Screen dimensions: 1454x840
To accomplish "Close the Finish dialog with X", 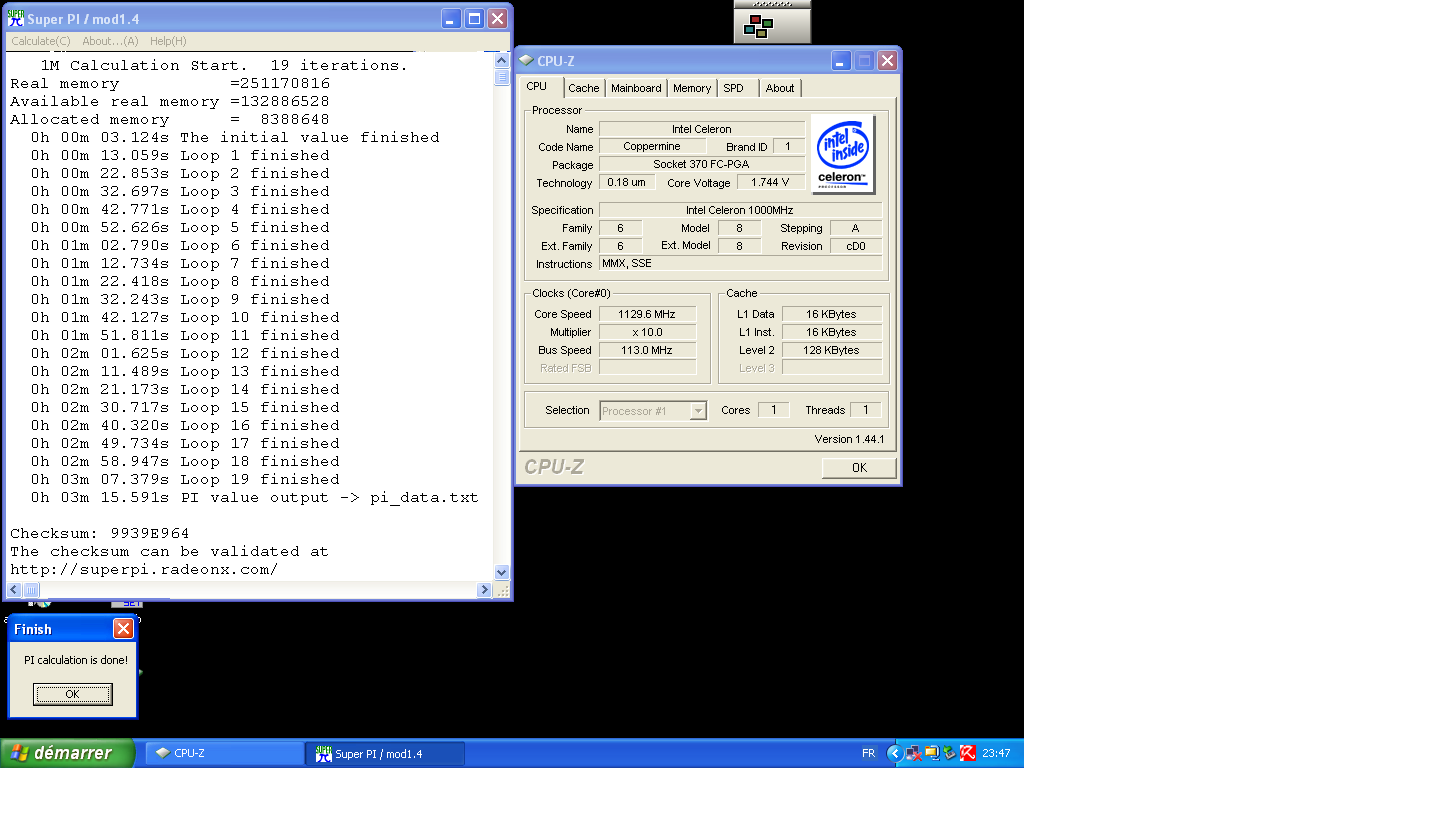I will click(x=123, y=629).
